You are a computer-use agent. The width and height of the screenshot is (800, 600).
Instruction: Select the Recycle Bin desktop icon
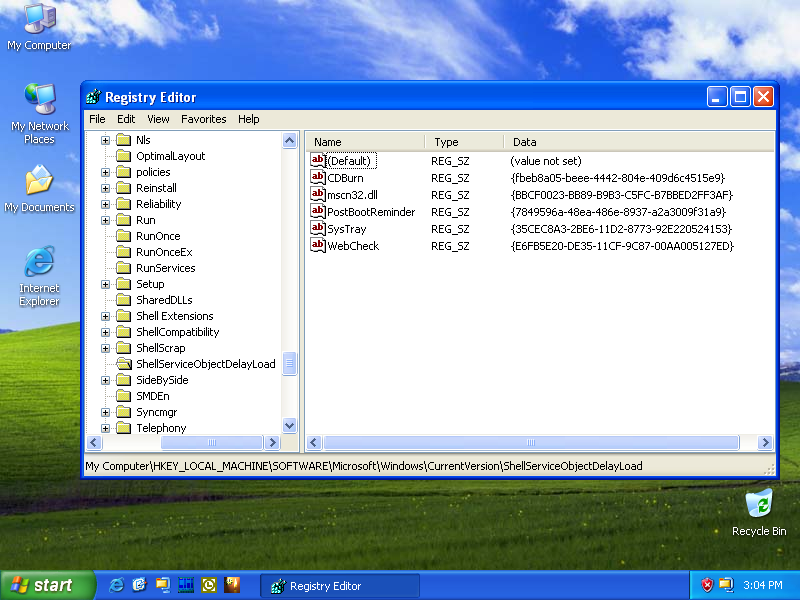(759, 504)
